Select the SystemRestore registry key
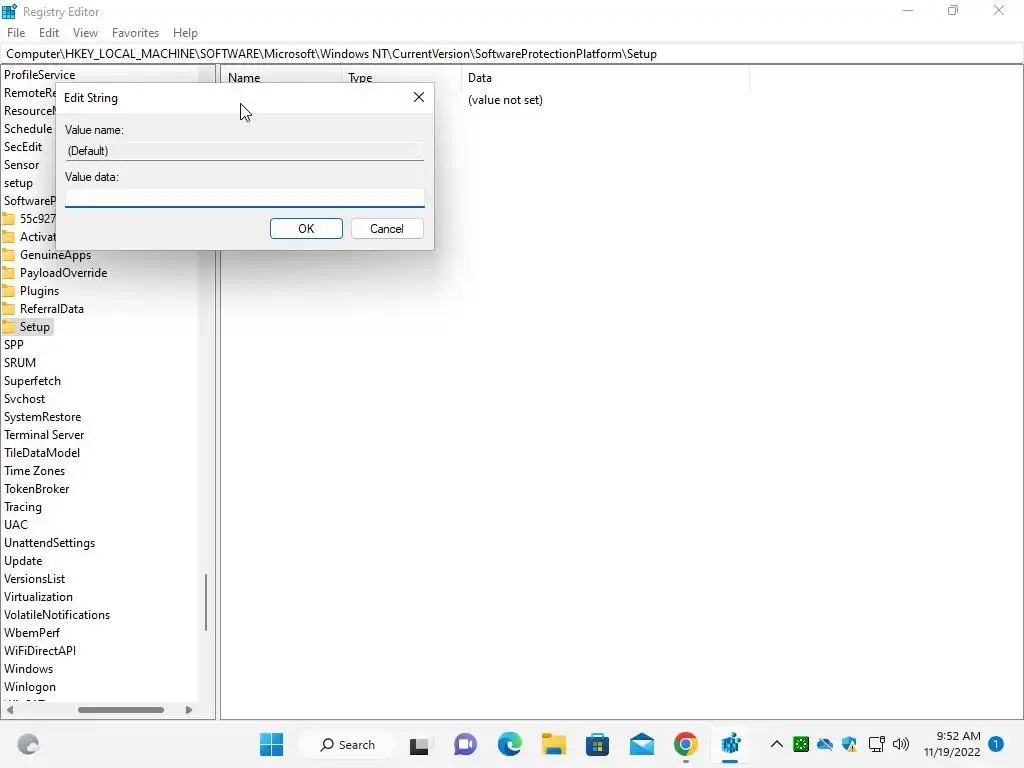The image size is (1024, 768). click(42, 417)
